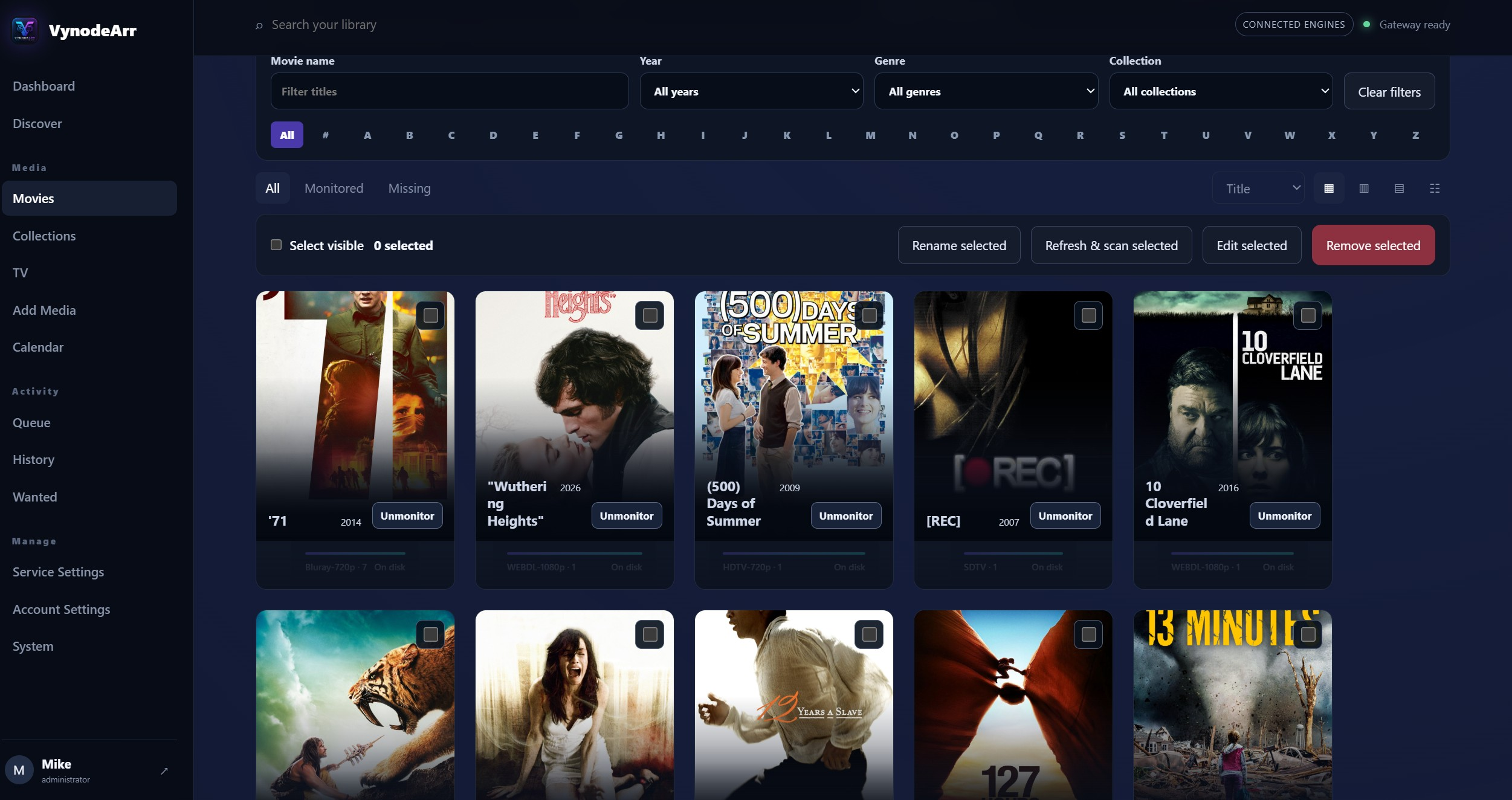Click the Gateway ready status text
Viewport: 1512px width, 800px height.
click(x=1415, y=25)
